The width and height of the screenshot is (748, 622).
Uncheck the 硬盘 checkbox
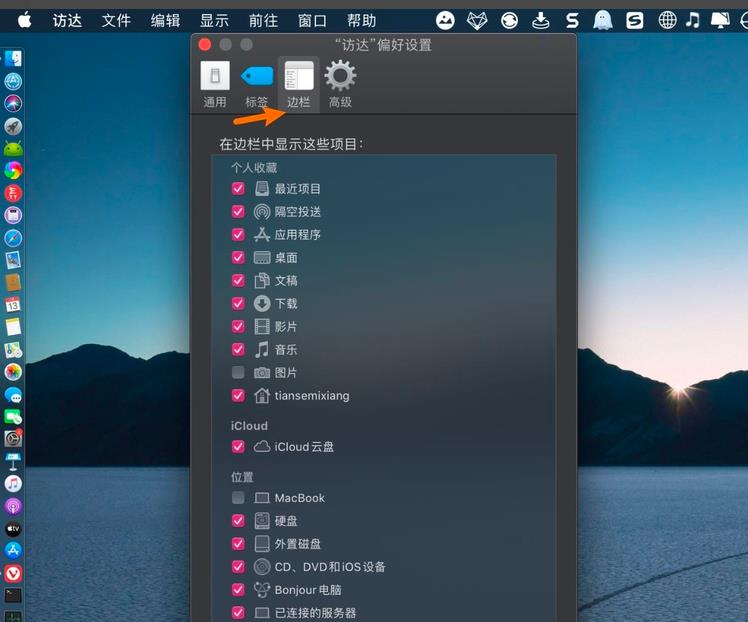point(238,520)
